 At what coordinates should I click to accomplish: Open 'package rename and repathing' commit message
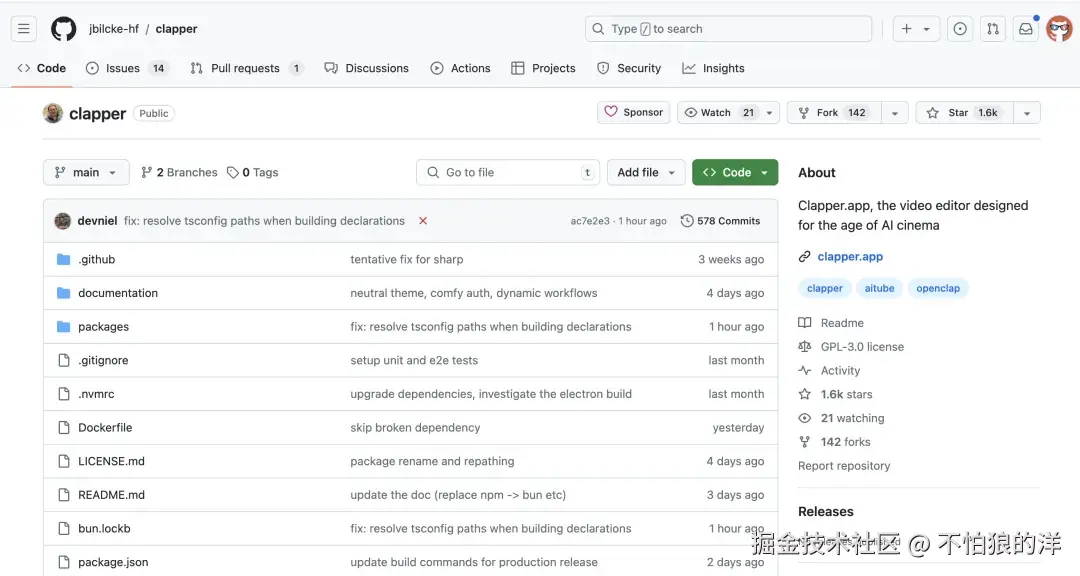tap(432, 461)
